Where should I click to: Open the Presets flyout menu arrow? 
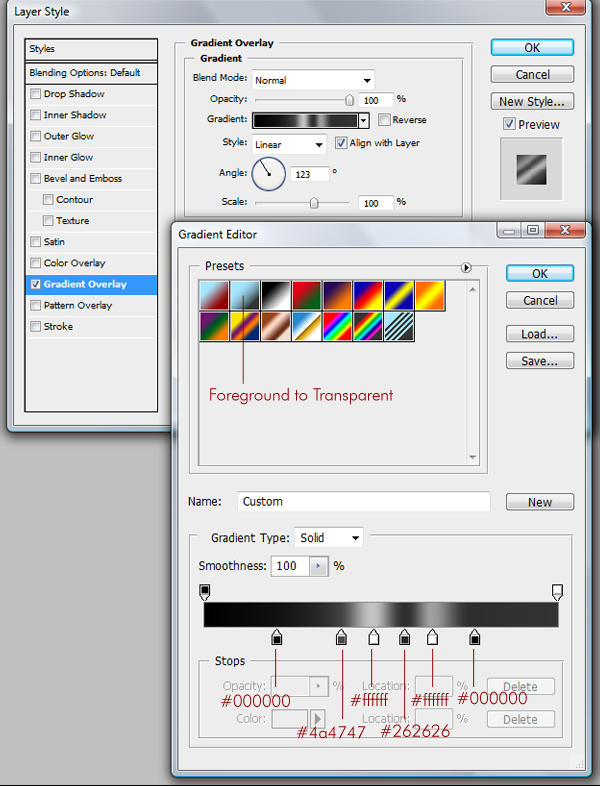tap(465, 268)
